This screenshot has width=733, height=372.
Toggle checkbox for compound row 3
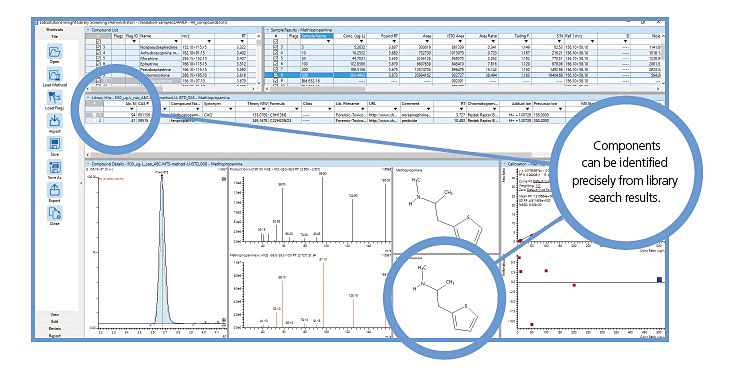98,47
